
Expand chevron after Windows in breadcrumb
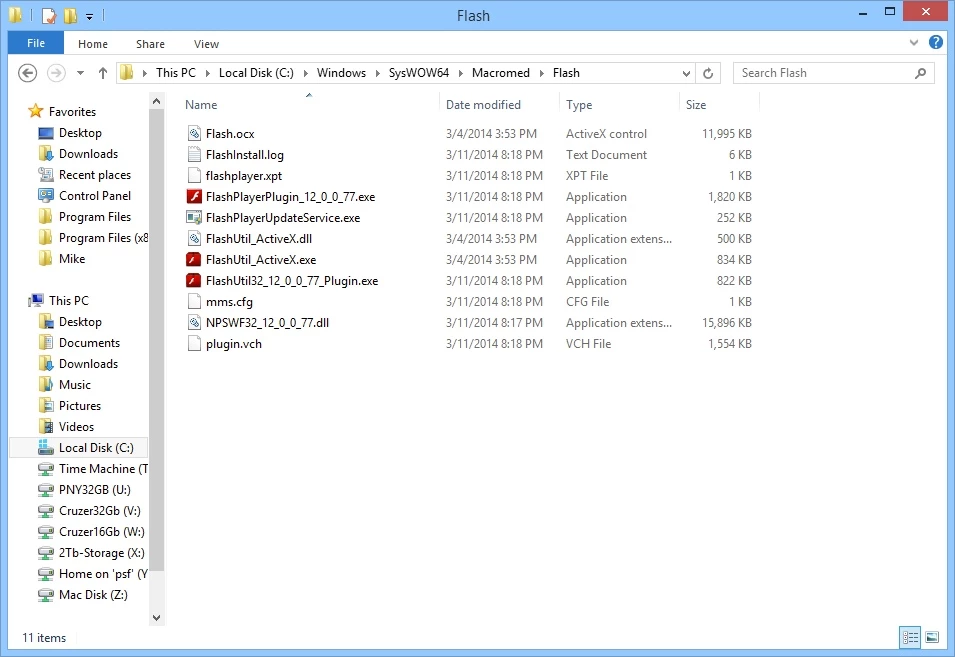click(x=378, y=73)
